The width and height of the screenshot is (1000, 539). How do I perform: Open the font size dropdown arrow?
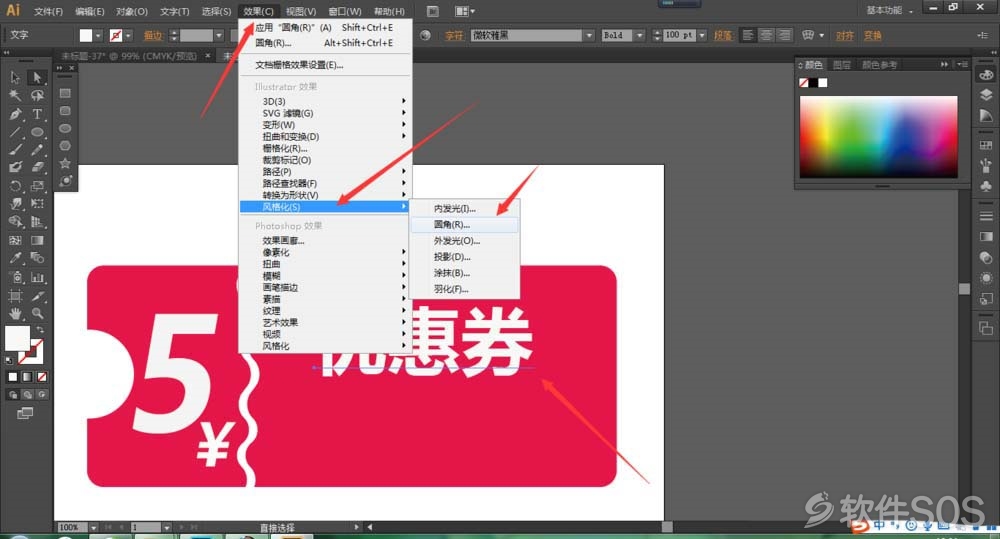pyautogui.click(x=702, y=35)
